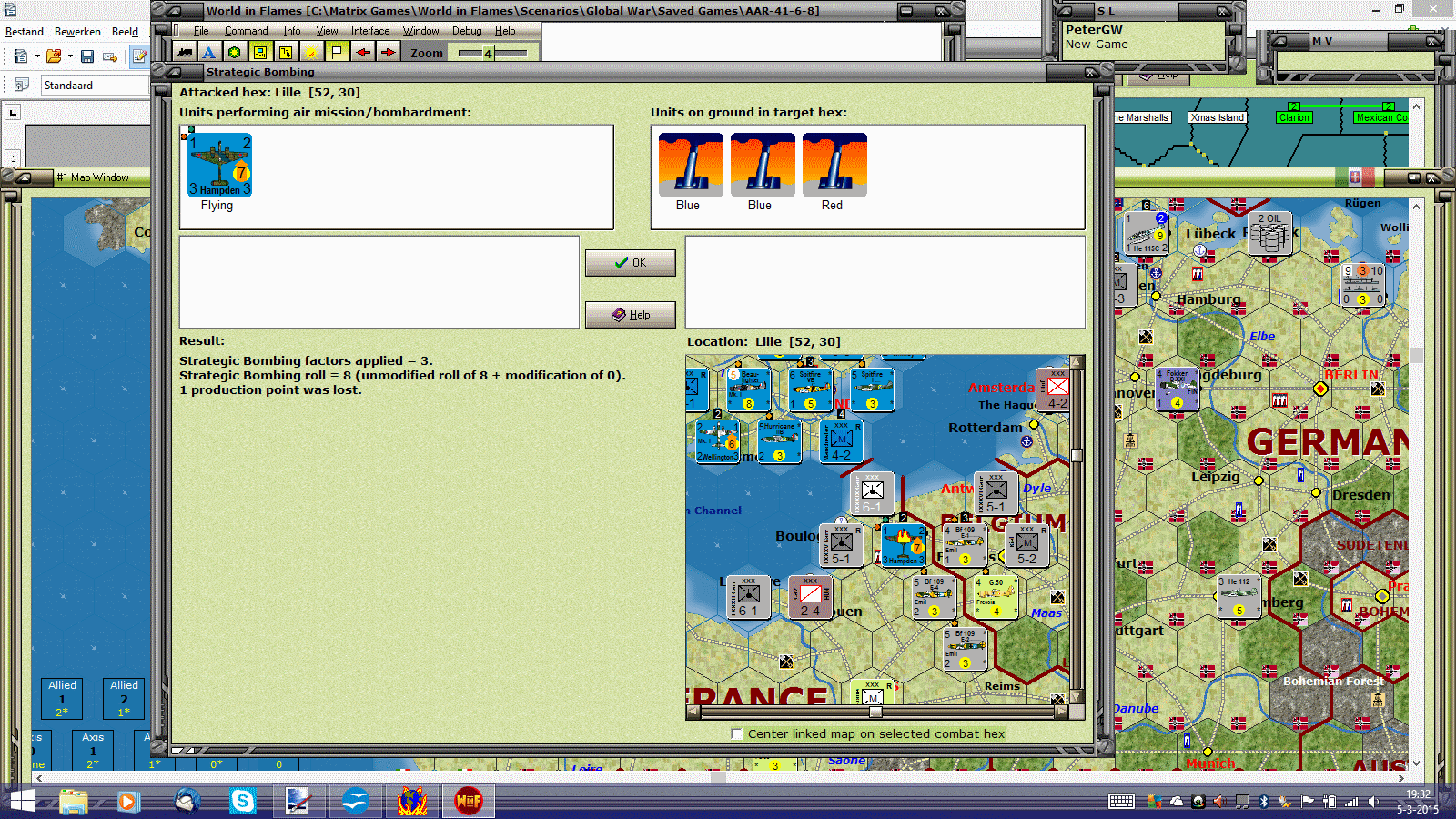Click the red left arrow toolbar icon

coord(362,53)
